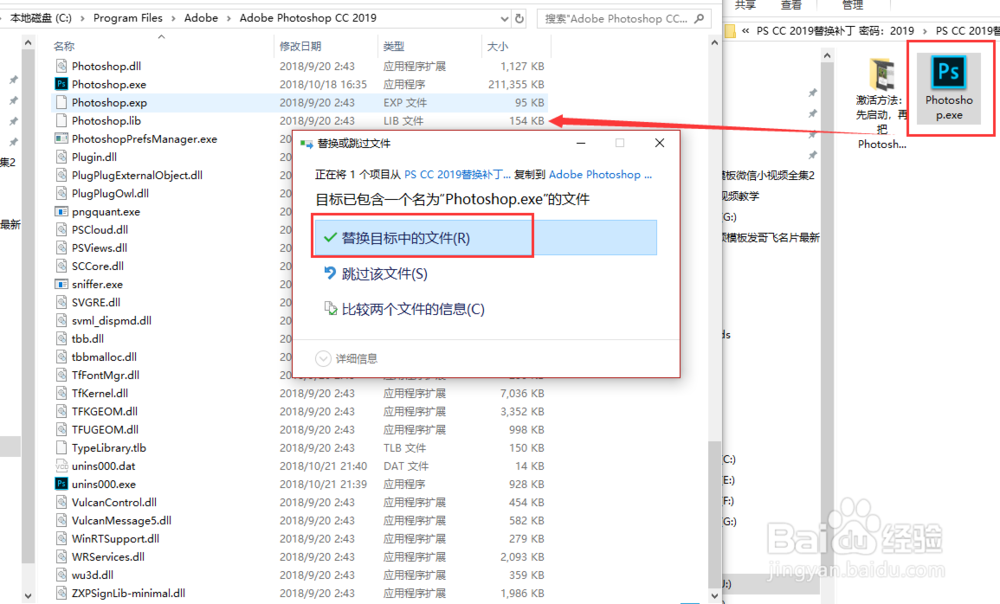This screenshot has height=604, width=1000.
Task: Open the address bar dropdown arrow
Action: coord(503,17)
